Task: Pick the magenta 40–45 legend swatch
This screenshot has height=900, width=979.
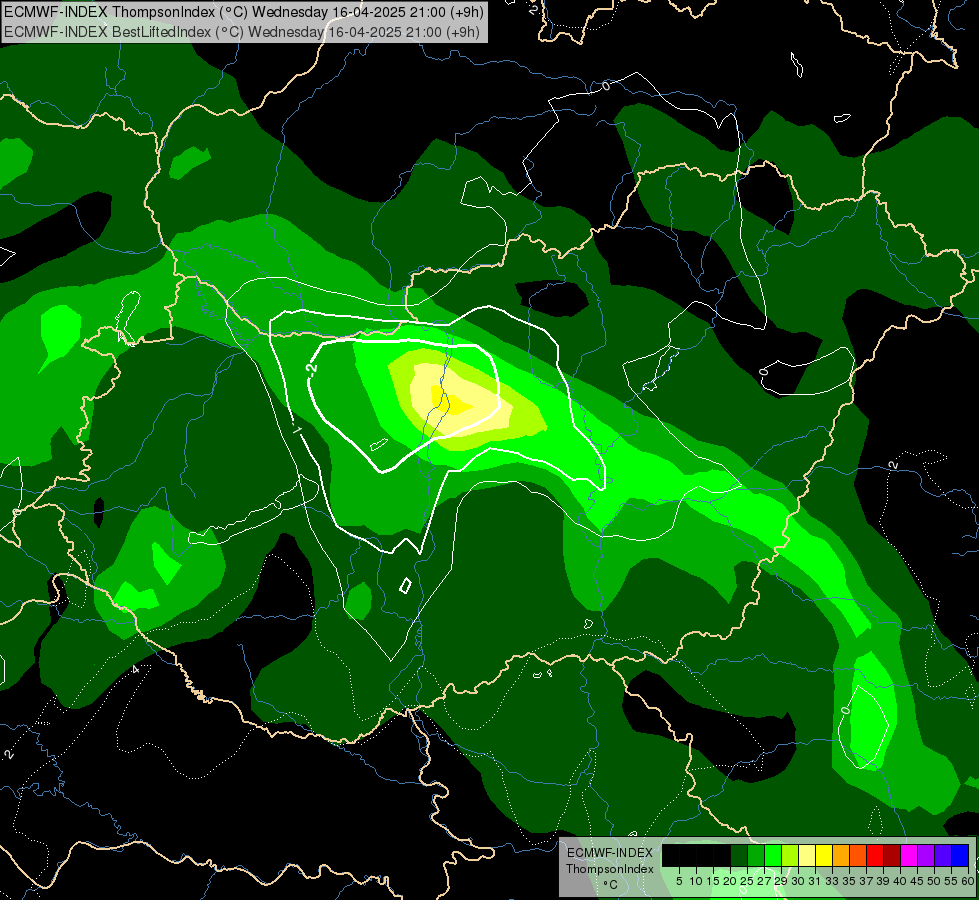Action: tap(909, 855)
